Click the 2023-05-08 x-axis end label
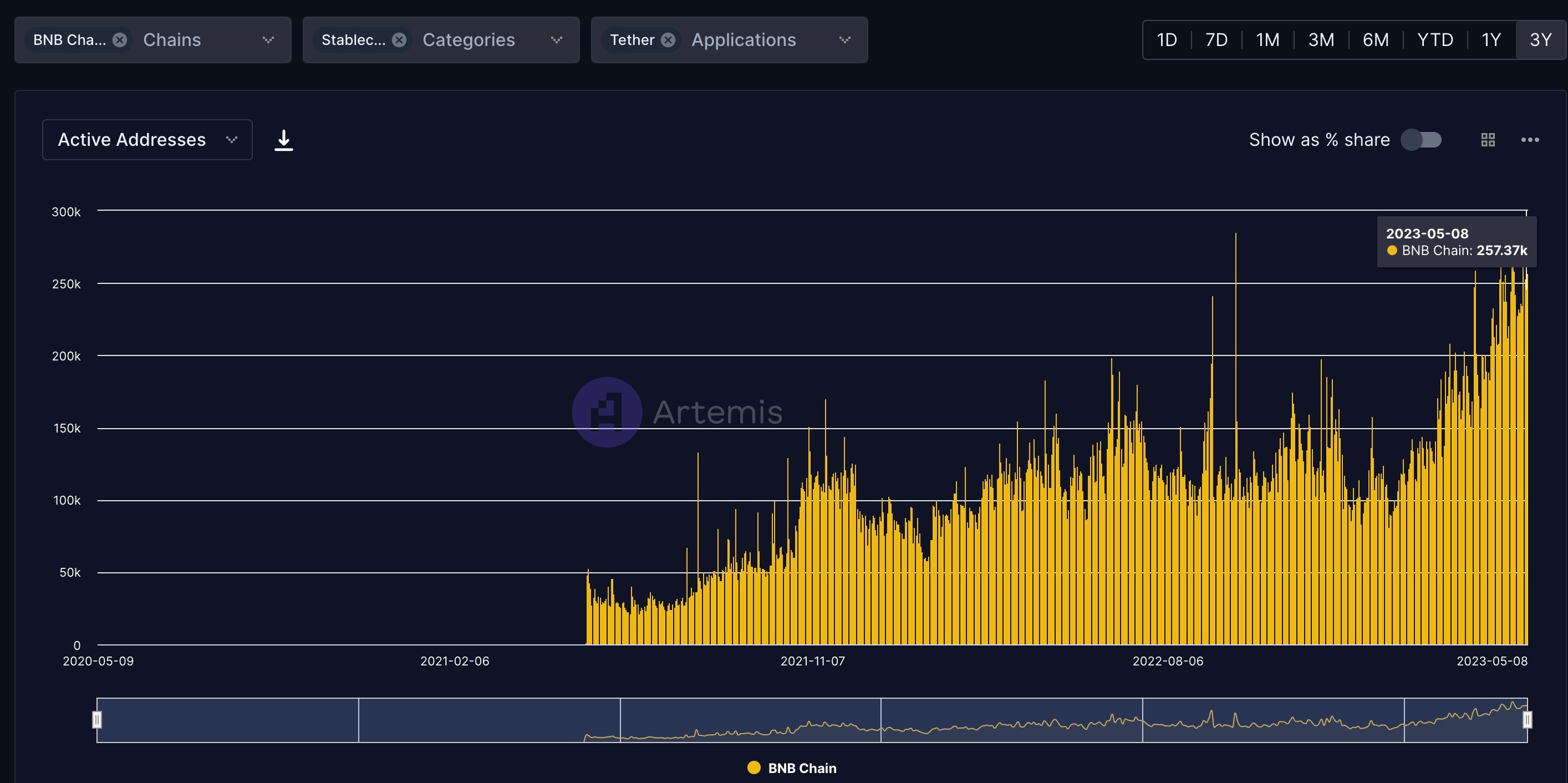 coord(1492,660)
